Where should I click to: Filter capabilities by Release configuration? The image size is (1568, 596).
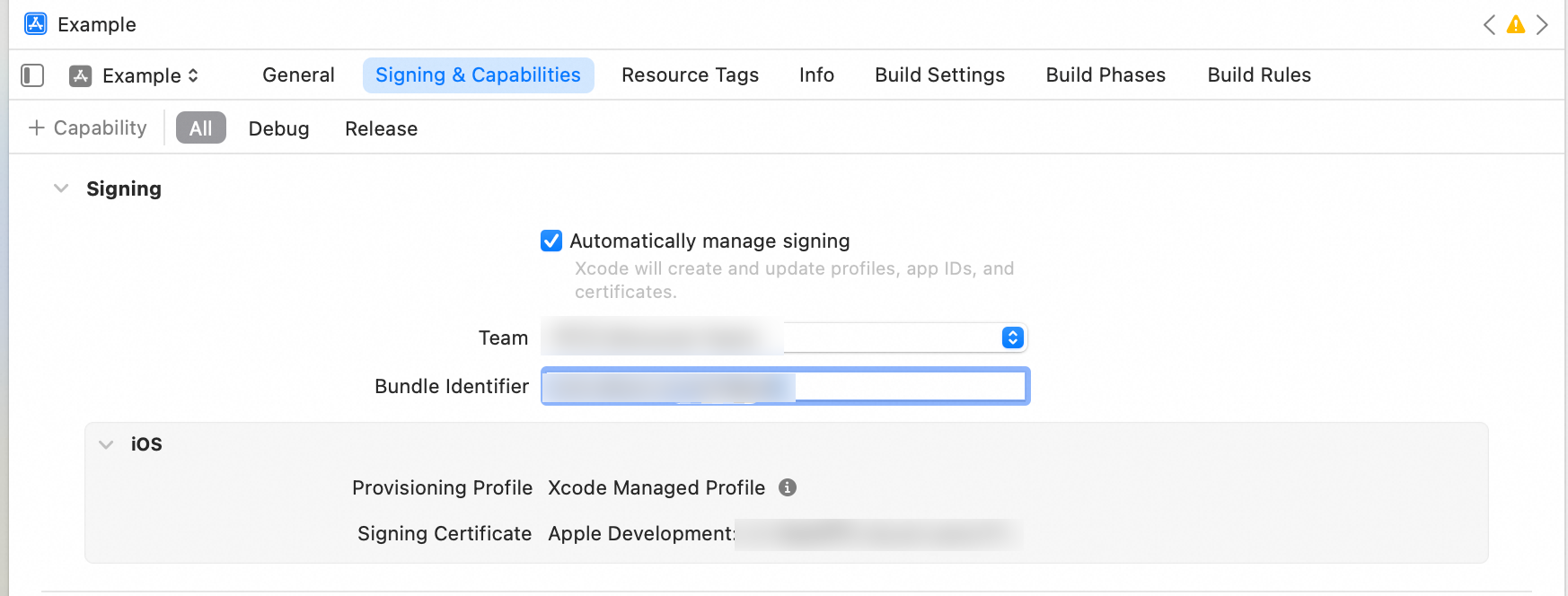(381, 128)
